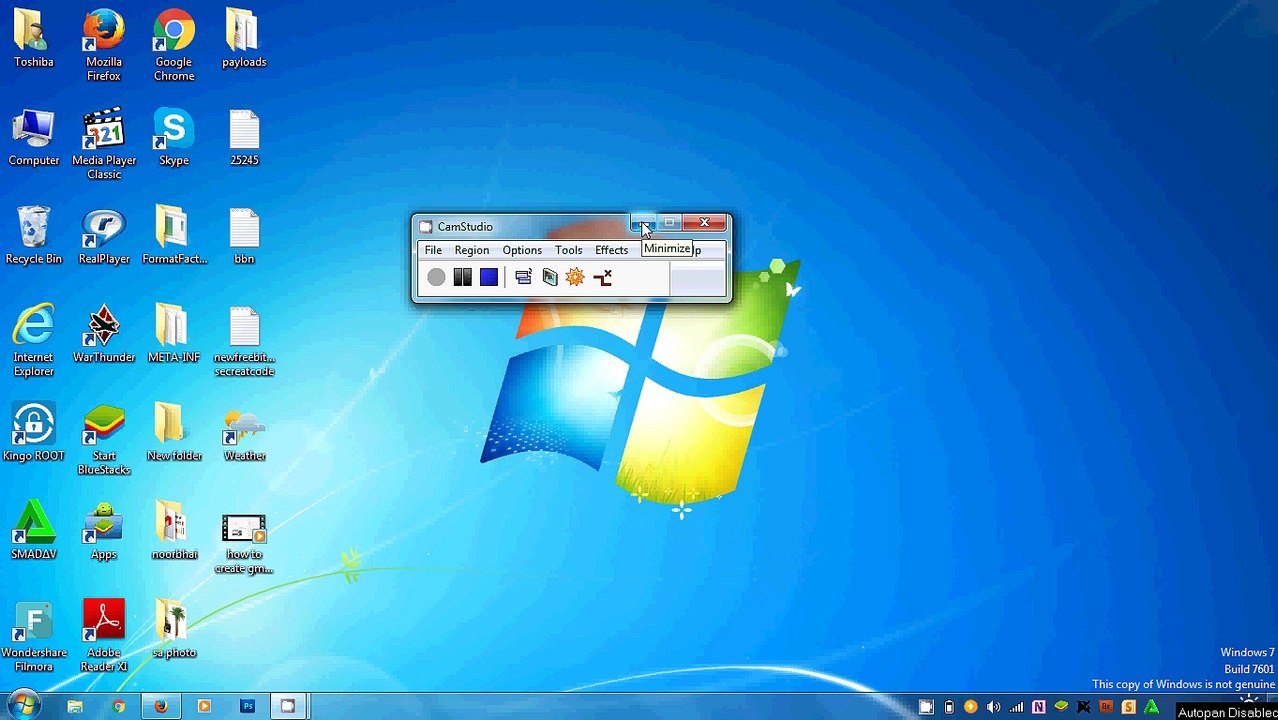
Task: Open File Explorer from the taskbar
Action: [x=75, y=707]
